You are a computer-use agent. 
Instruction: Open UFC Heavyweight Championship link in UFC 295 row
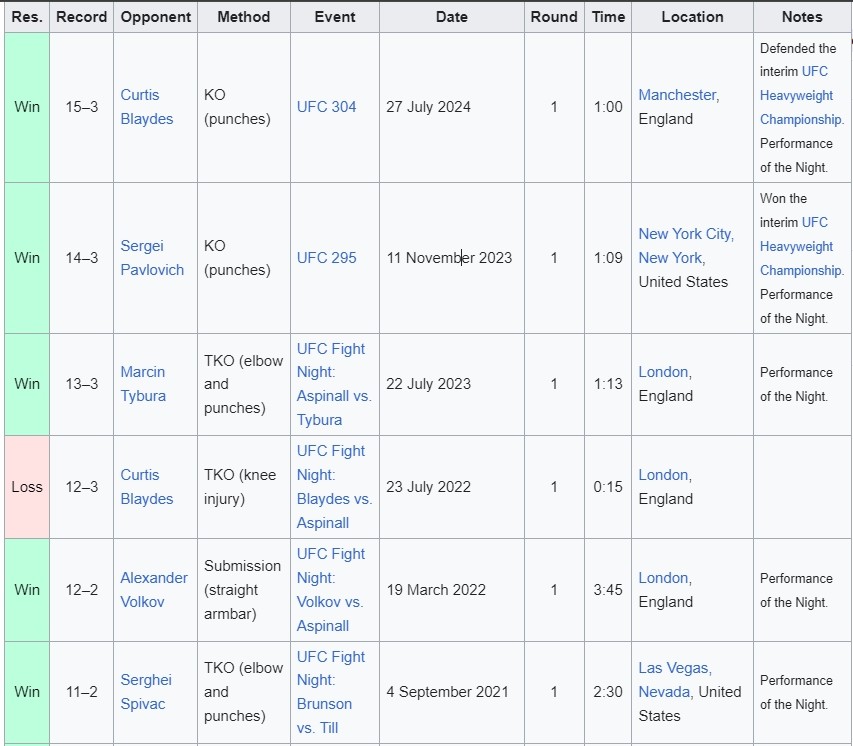tap(801, 246)
